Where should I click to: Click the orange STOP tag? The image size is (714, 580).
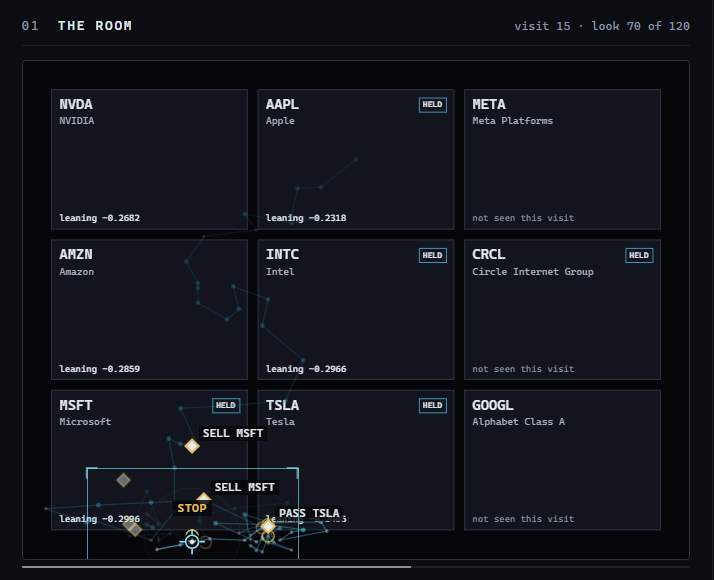(x=192, y=508)
